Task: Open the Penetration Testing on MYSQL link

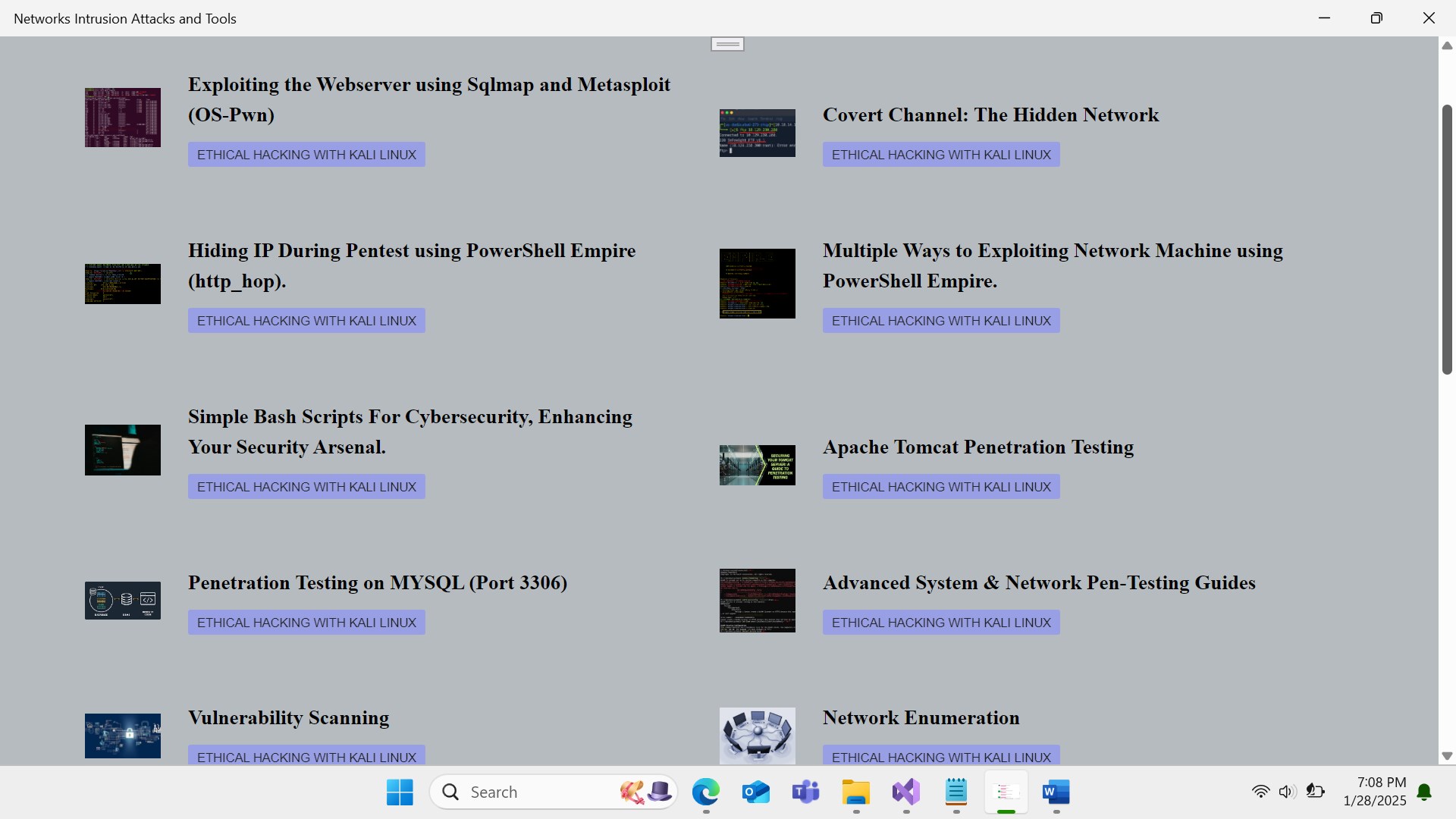Action: click(x=378, y=583)
